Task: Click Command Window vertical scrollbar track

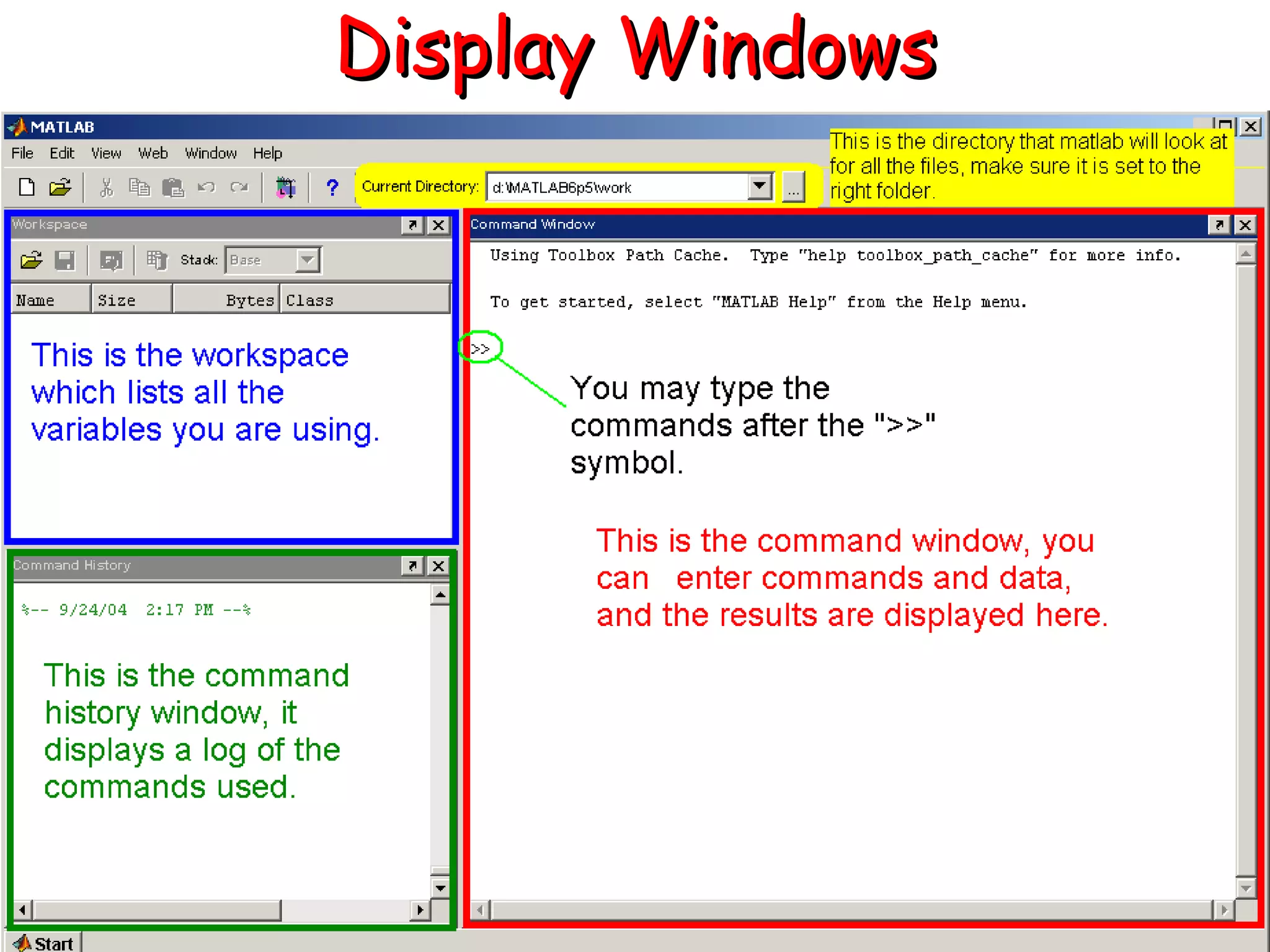Action: pyautogui.click(x=1246, y=570)
